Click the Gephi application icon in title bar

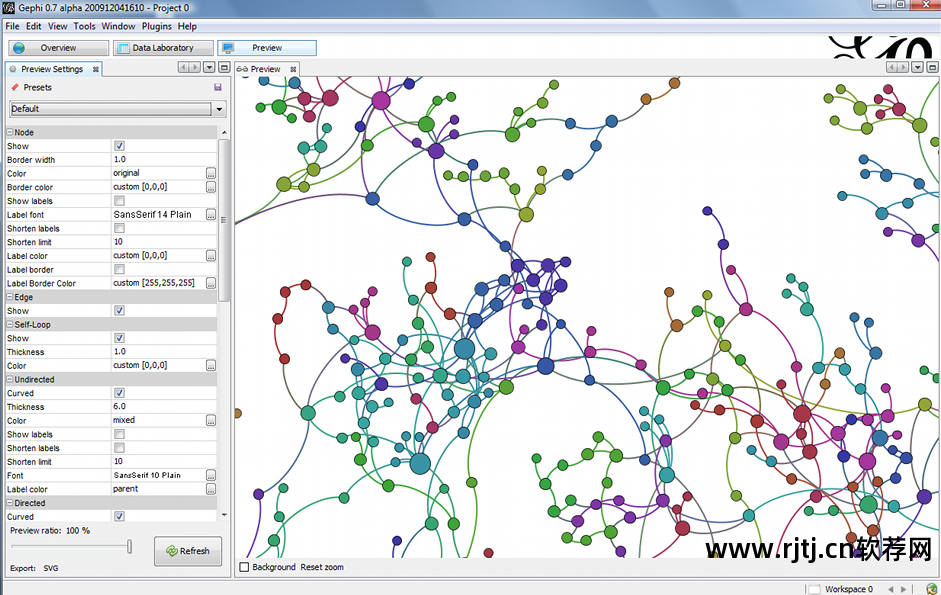coord(8,8)
